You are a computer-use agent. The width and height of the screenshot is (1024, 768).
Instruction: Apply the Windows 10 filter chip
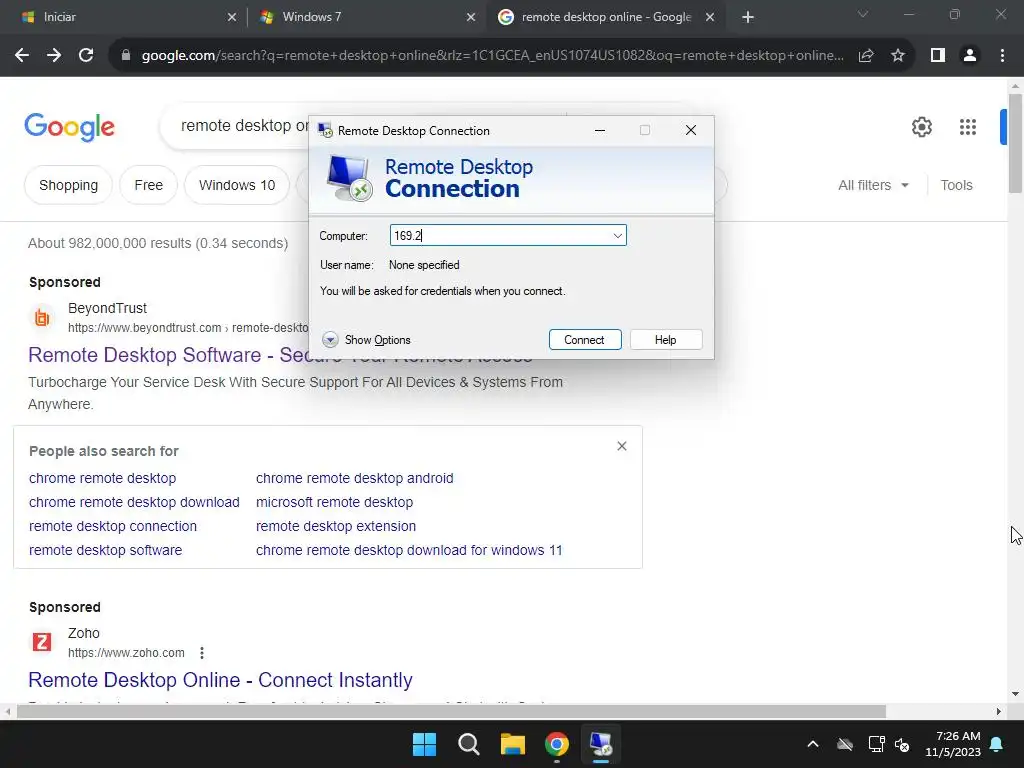coord(237,185)
